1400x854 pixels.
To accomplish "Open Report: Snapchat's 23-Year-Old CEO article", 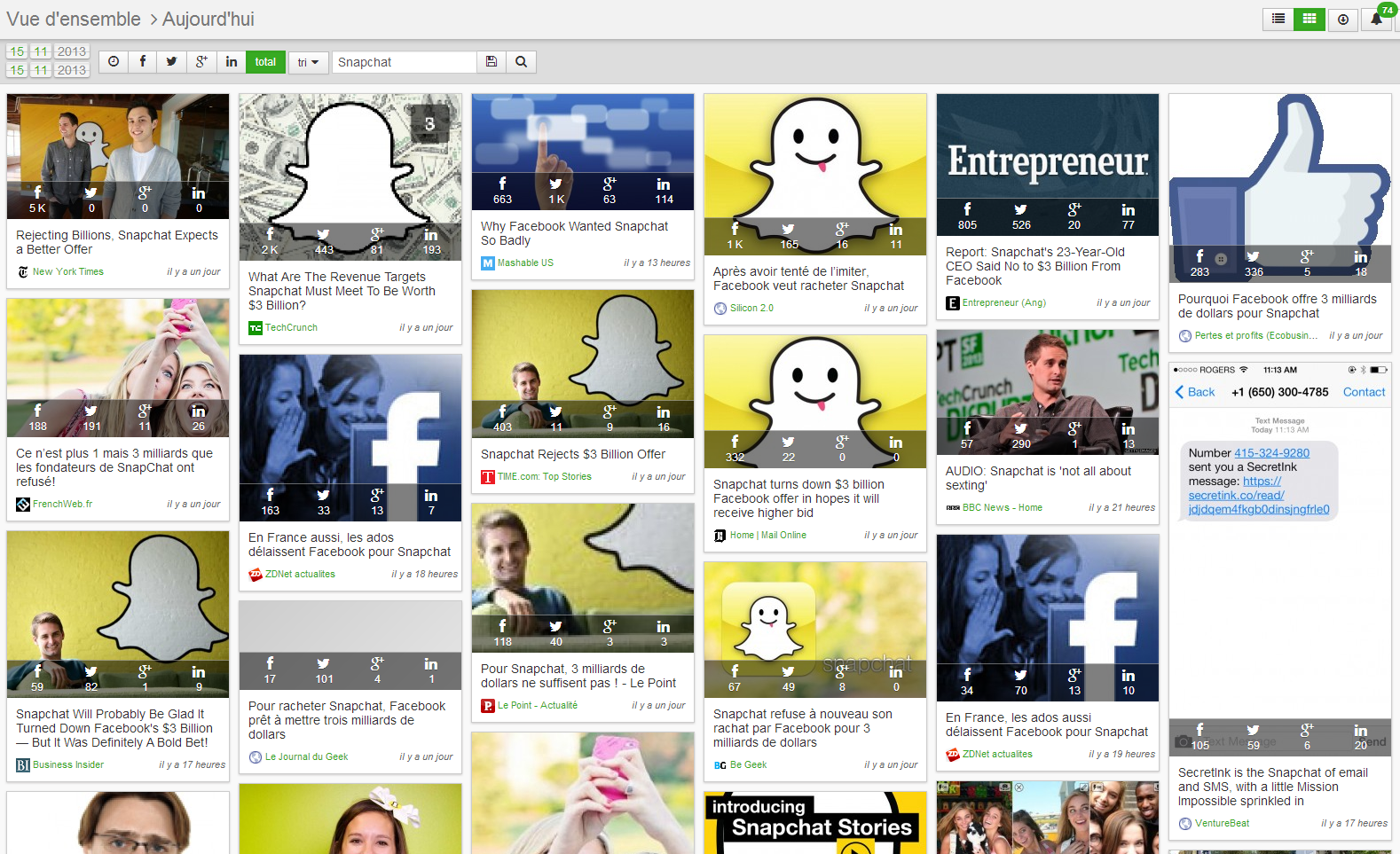I will click(x=1035, y=266).
